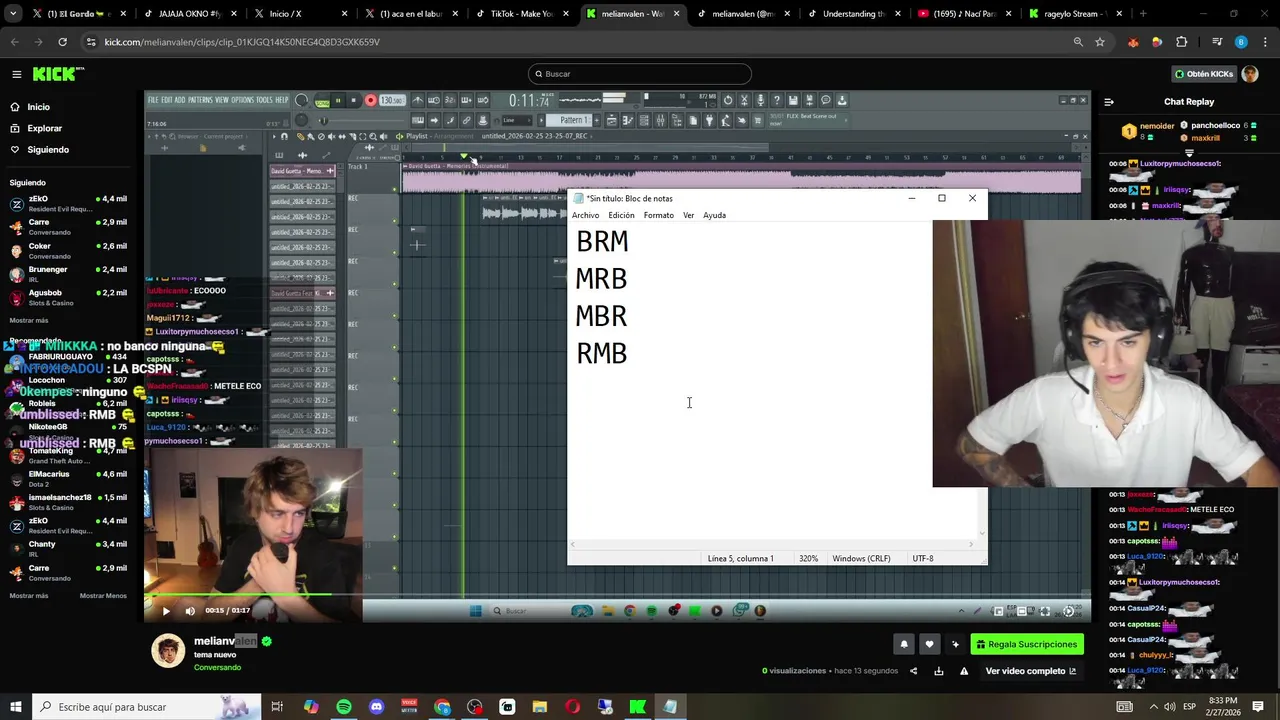Open a new browser tab
Viewport: 1280px width, 720px height.
coord(1143,14)
